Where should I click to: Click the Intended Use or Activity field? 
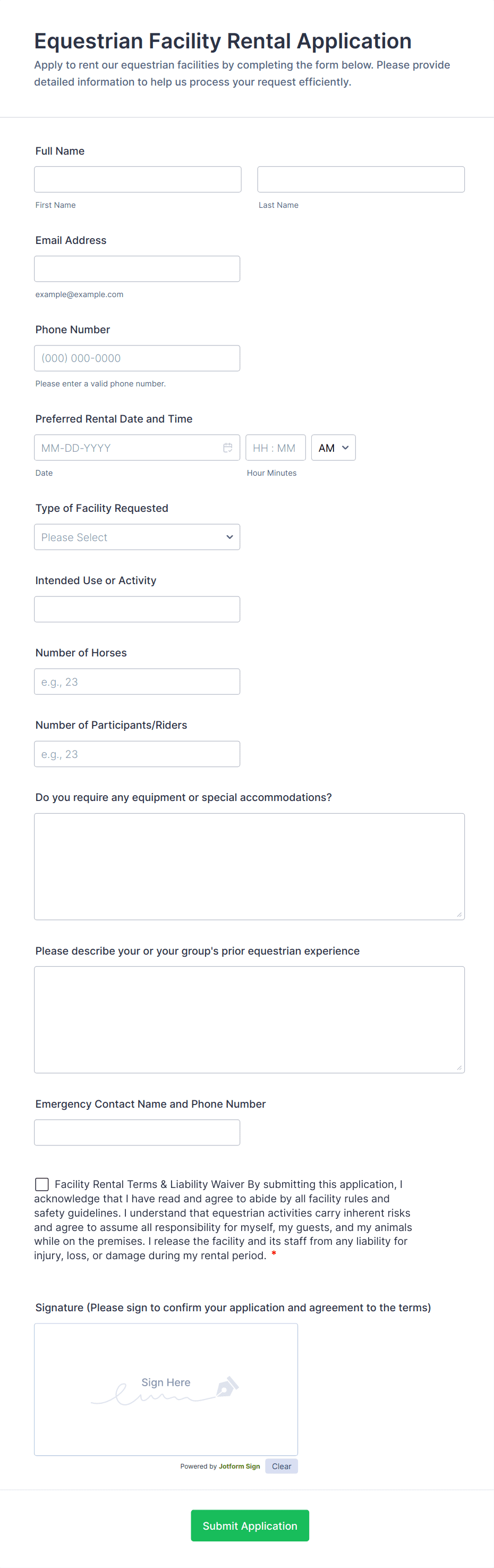[x=137, y=609]
